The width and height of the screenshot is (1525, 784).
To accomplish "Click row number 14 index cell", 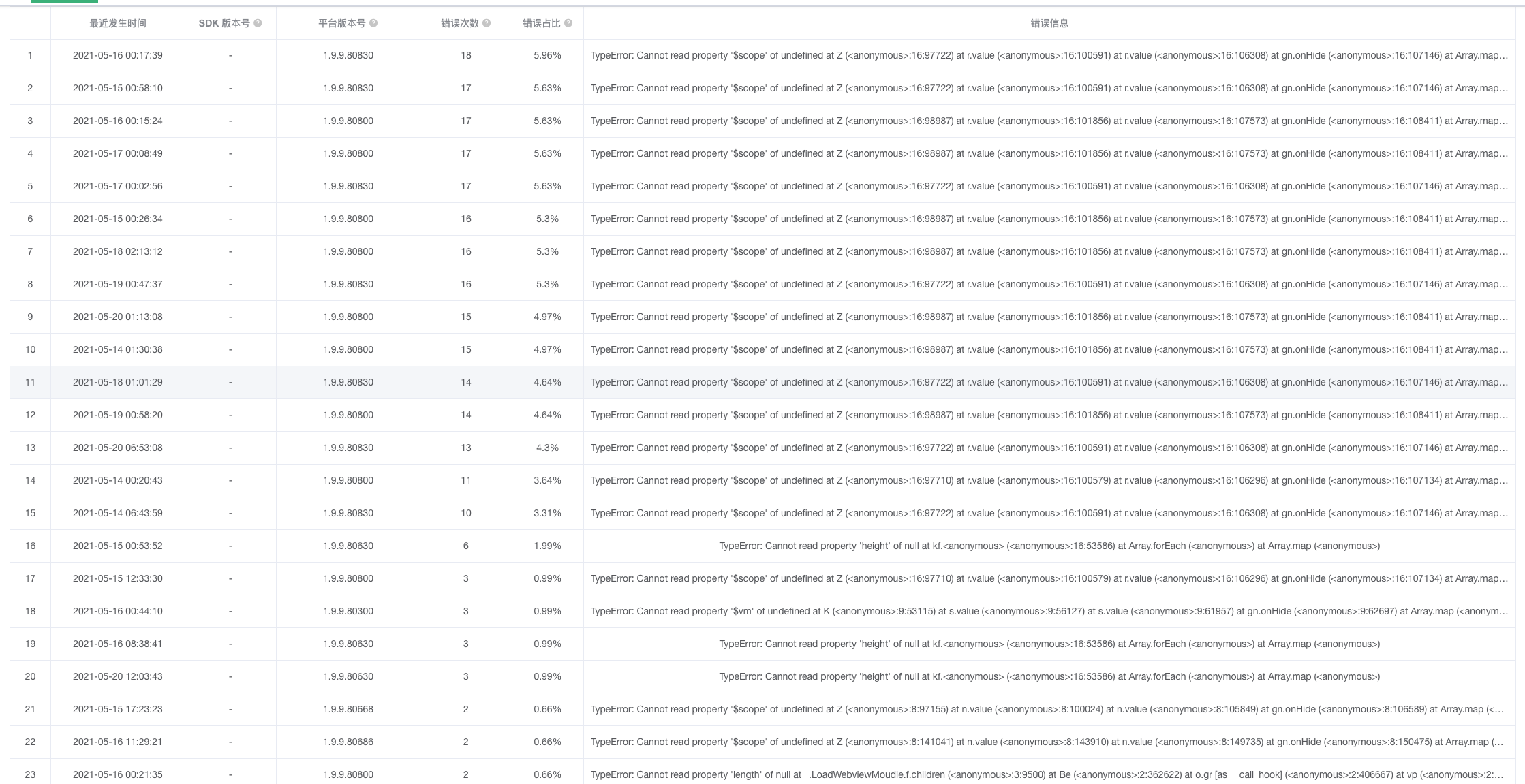I will pyautogui.click(x=30, y=481).
